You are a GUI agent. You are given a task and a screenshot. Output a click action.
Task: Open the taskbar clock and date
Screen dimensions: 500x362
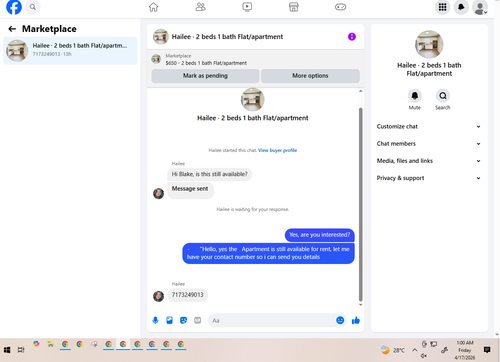point(465,350)
